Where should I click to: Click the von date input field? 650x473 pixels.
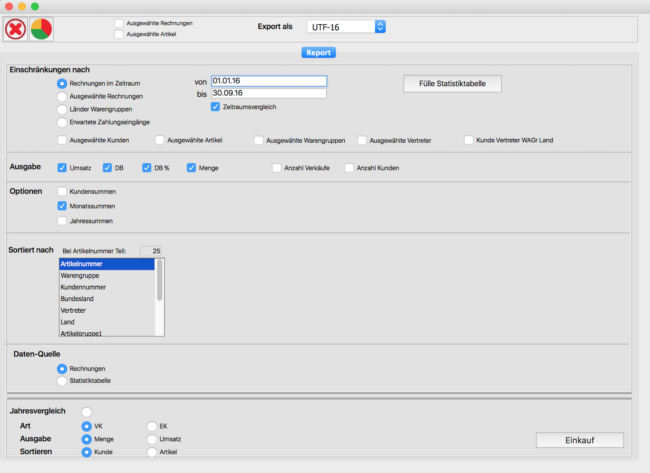point(268,81)
